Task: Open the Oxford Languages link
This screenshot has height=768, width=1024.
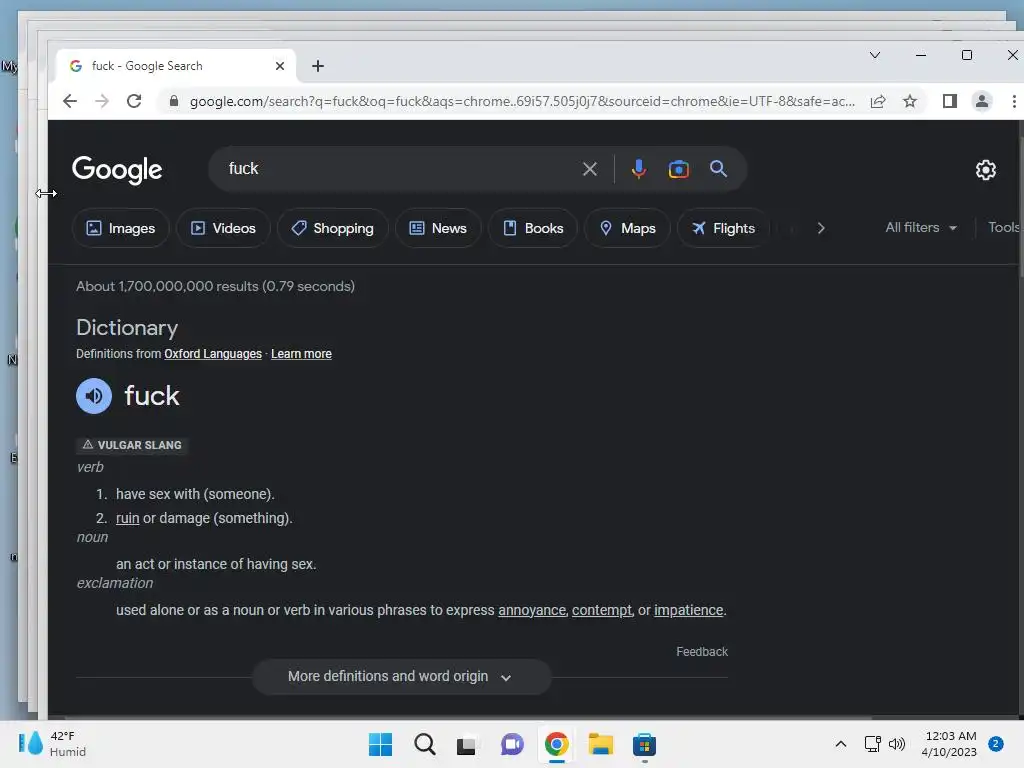Action: [x=213, y=354]
